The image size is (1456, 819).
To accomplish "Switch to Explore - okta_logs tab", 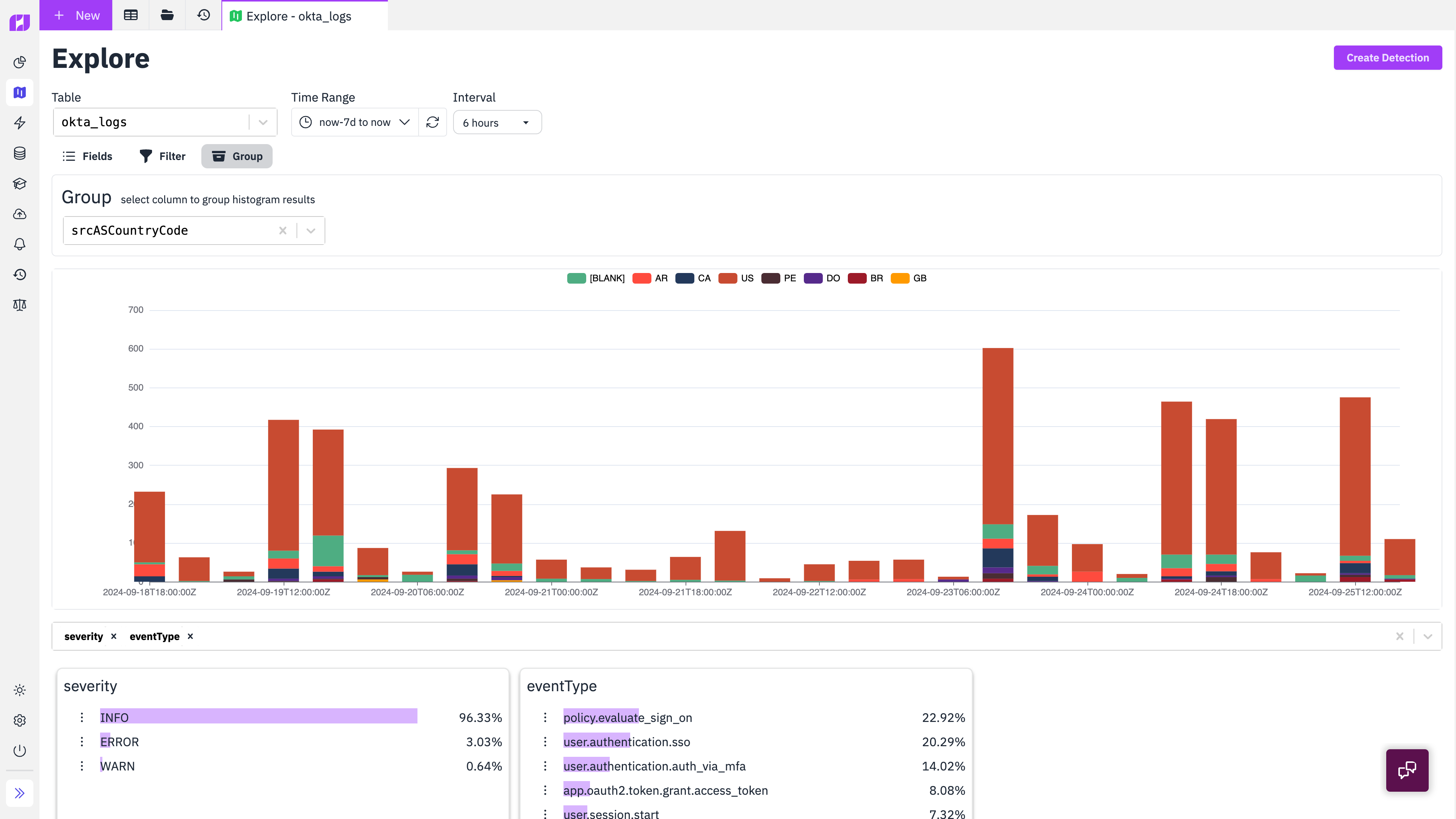I will point(304,16).
